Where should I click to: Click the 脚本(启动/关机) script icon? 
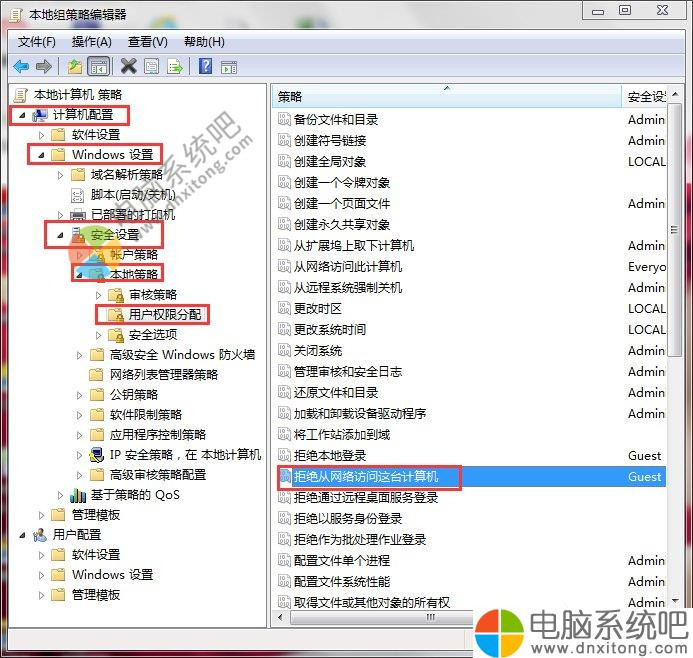point(78,195)
